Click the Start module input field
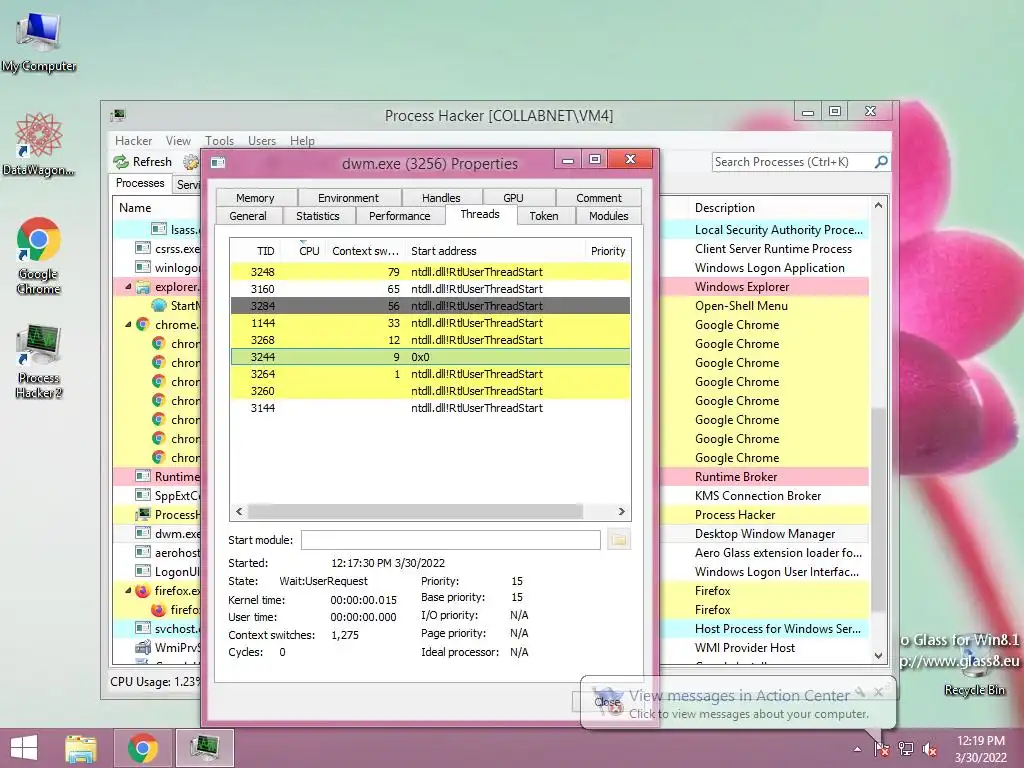This screenshot has height=768, width=1024. pyautogui.click(x=451, y=539)
